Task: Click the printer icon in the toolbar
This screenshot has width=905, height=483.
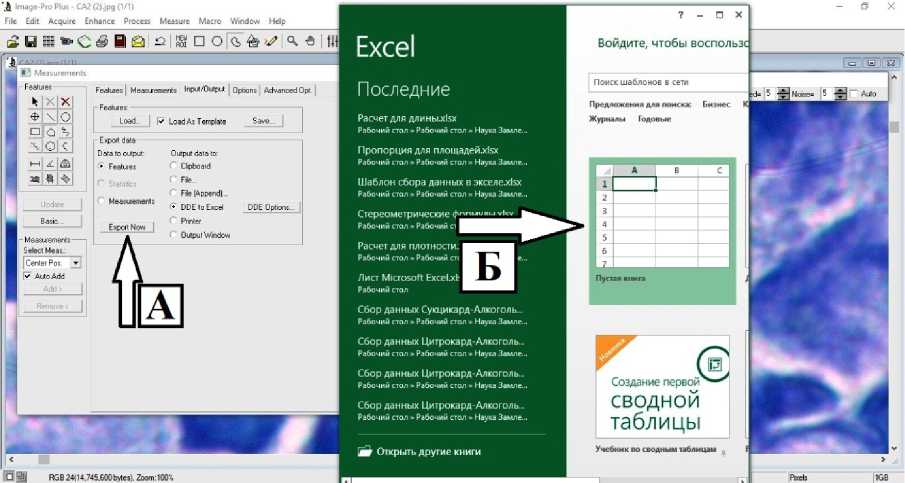Action: point(102,41)
